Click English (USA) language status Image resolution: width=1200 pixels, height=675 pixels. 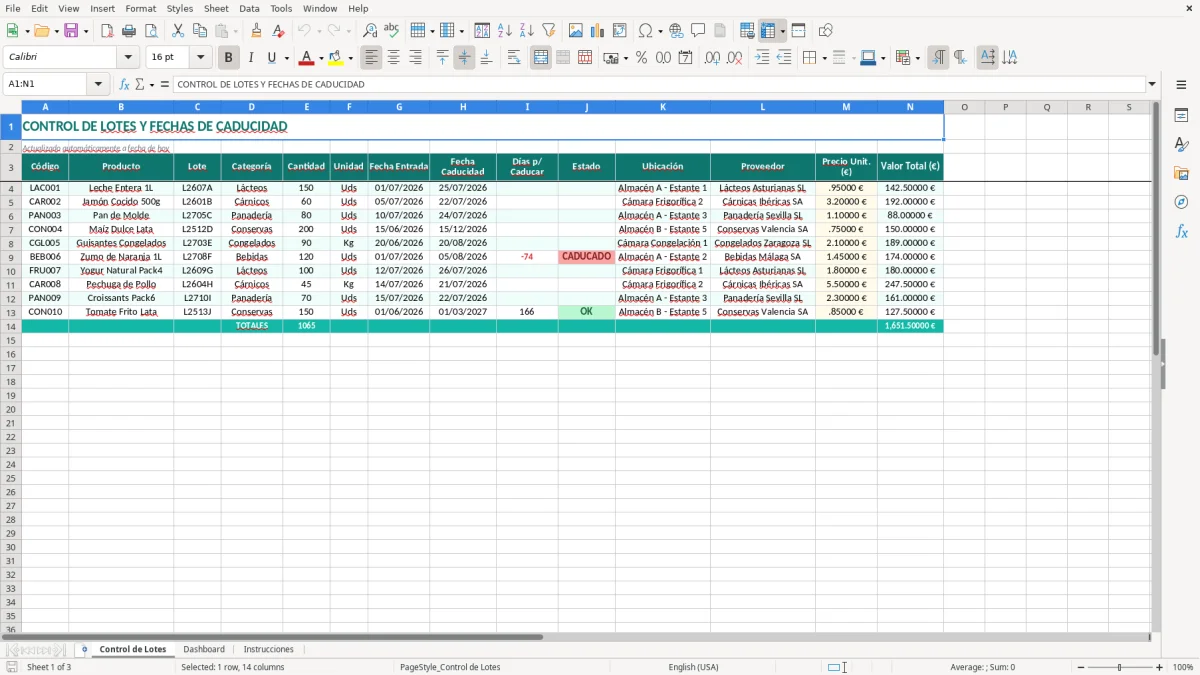click(693, 667)
